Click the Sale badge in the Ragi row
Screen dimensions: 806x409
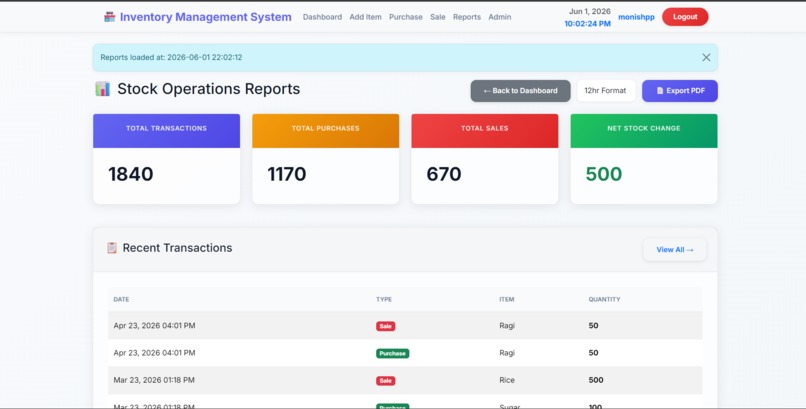click(x=386, y=326)
